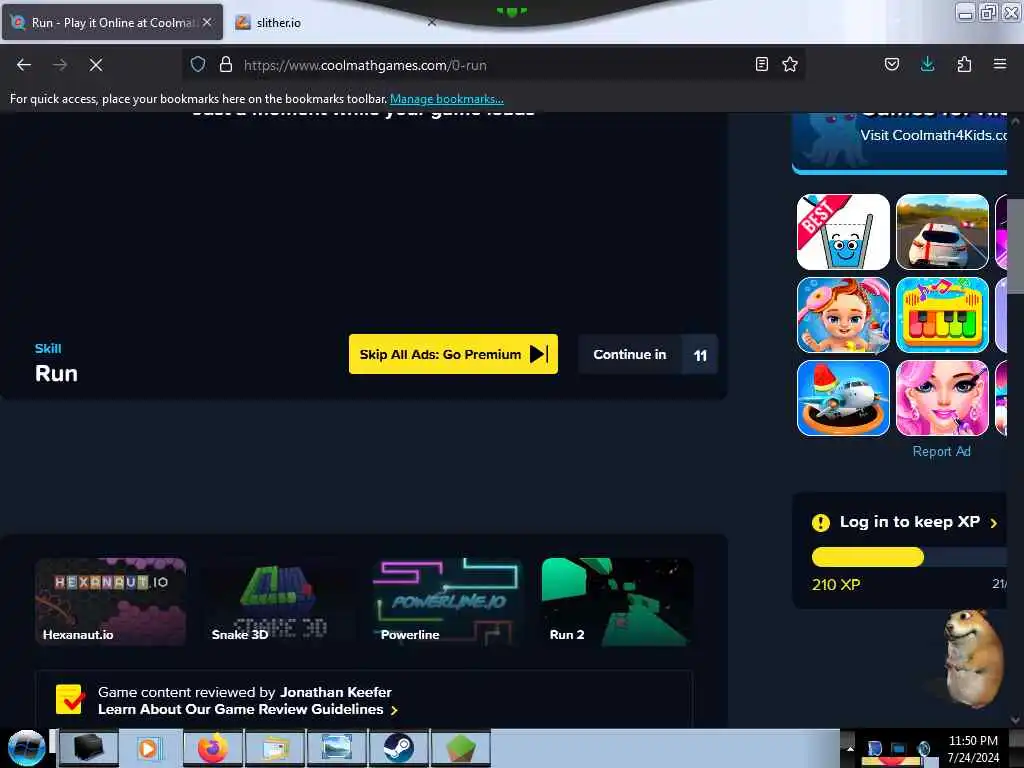Click the yellow checklist review icon
This screenshot has height=768, width=1024.
click(69, 699)
